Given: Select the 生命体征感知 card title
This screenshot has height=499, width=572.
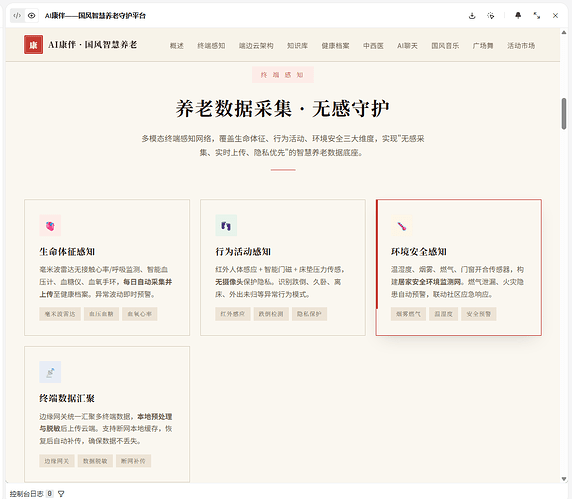Looking at the screenshot, I should [x=67, y=252].
